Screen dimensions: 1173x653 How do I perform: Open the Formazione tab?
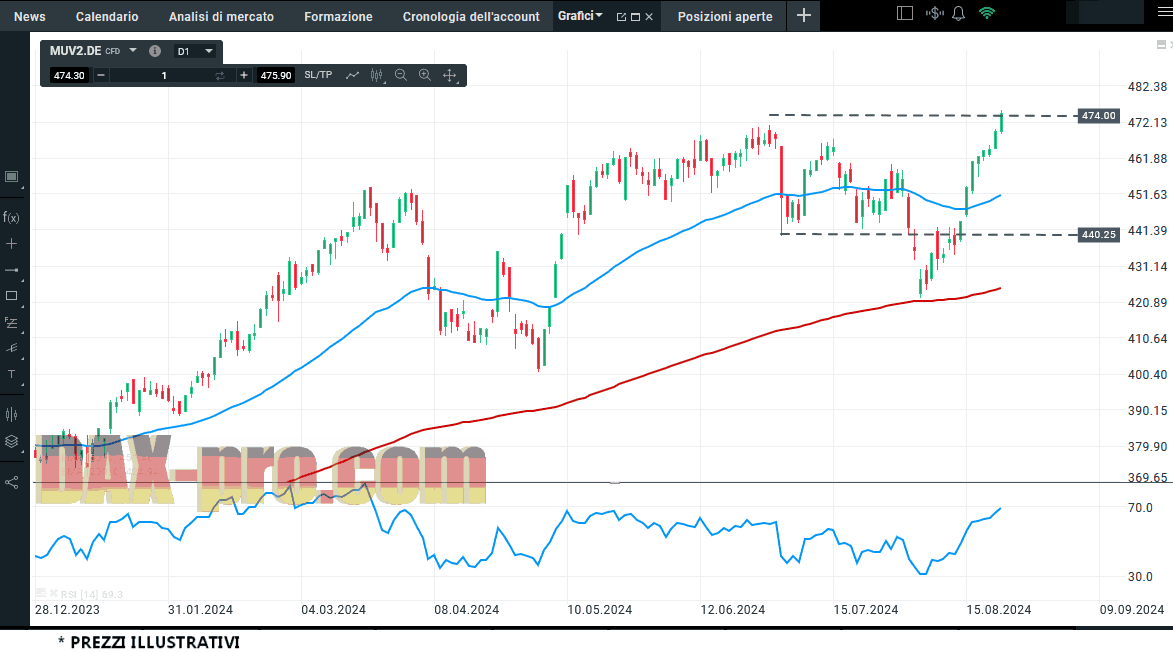point(338,16)
